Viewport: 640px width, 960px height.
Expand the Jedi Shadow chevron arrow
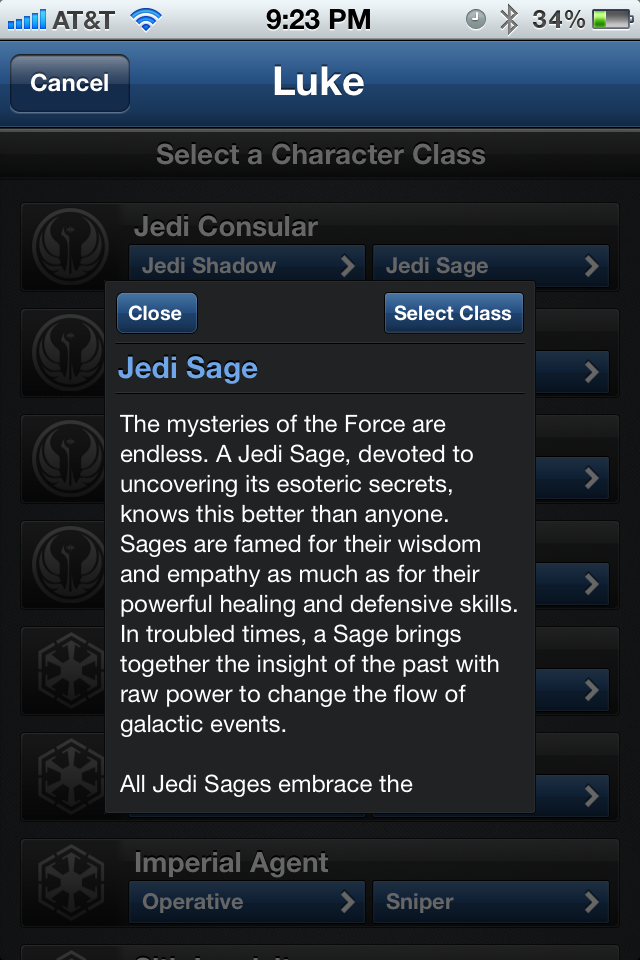347,266
